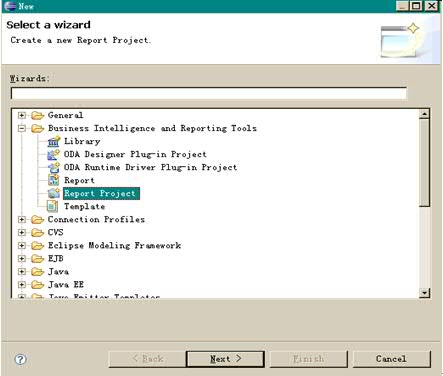The width and height of the screenshot is (443, 376).
Task: Select the Report entry
Action: (79, 180)
